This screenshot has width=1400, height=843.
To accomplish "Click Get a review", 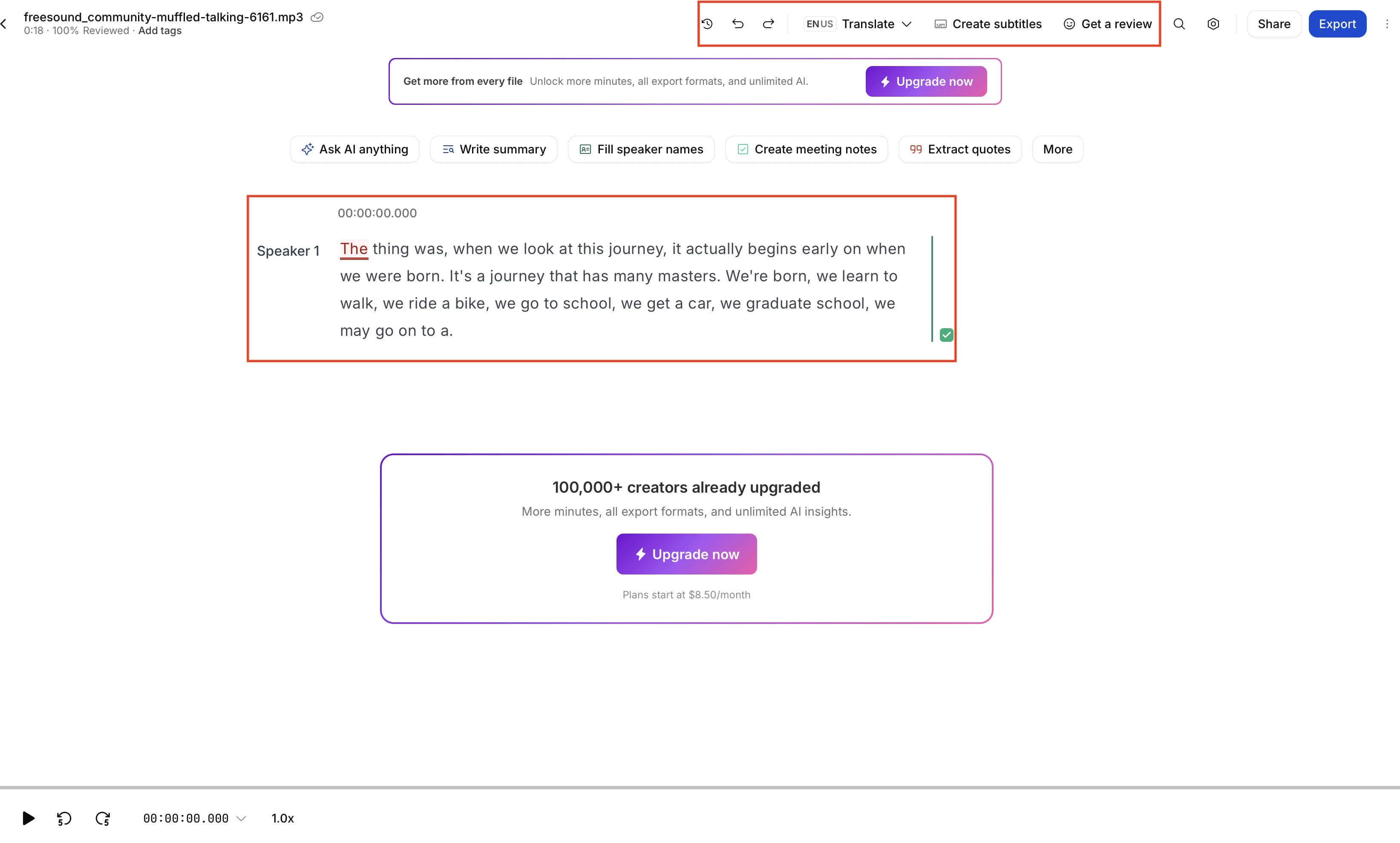I will [1107, 24].
